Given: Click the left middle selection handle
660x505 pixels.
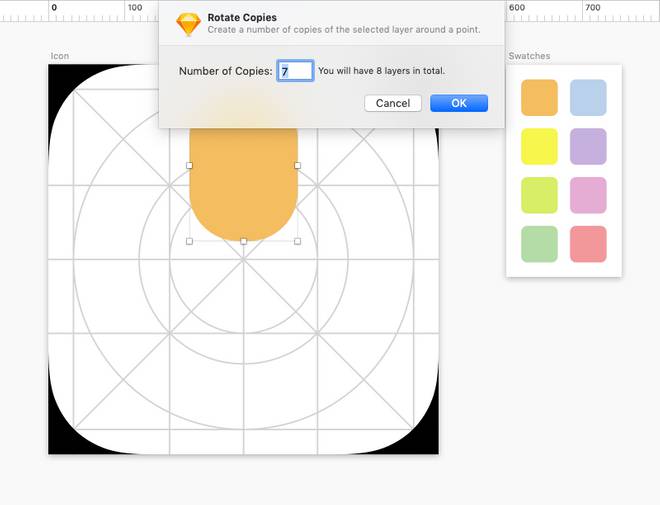Looking at the screenshot, I should pos(190,166).
